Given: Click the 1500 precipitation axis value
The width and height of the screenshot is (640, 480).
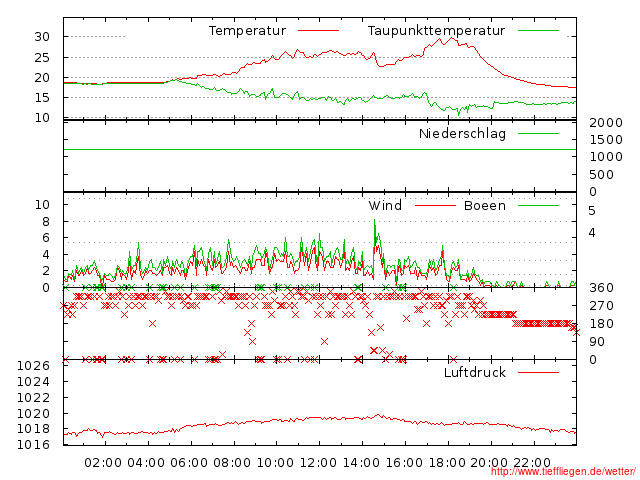Looking at the screenshot, I should click(606, 140).
